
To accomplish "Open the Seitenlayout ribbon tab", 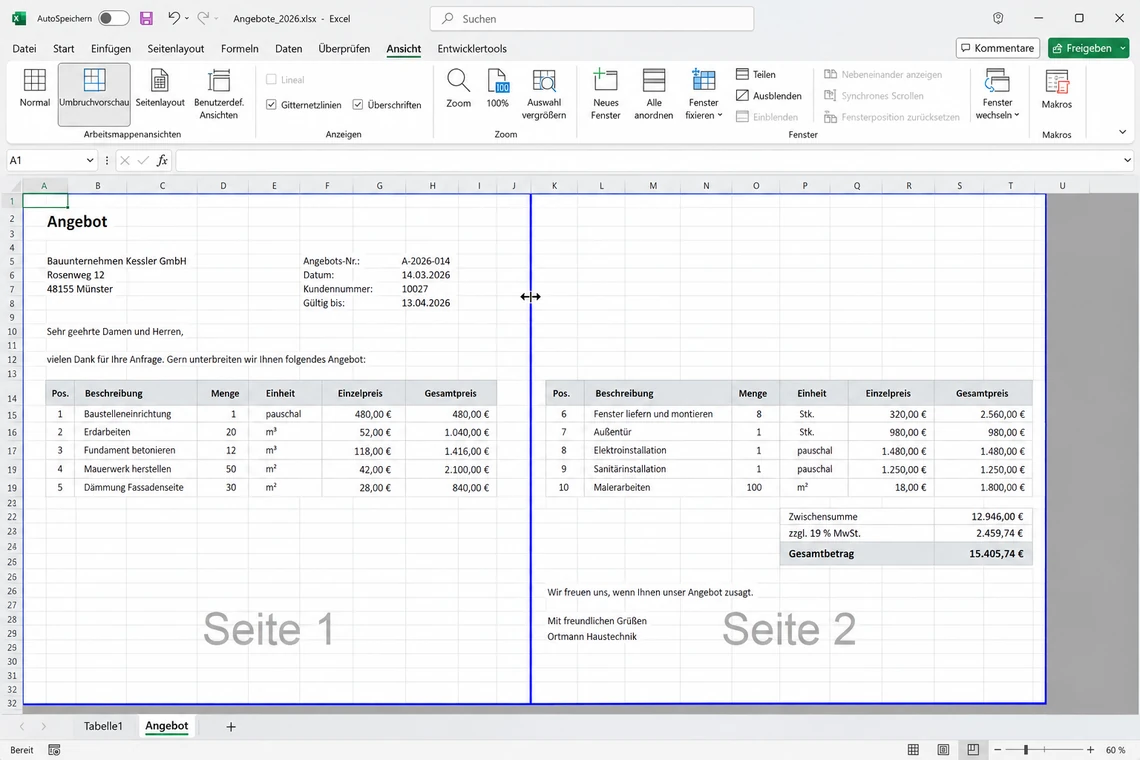I will click(x=175, y=49).
